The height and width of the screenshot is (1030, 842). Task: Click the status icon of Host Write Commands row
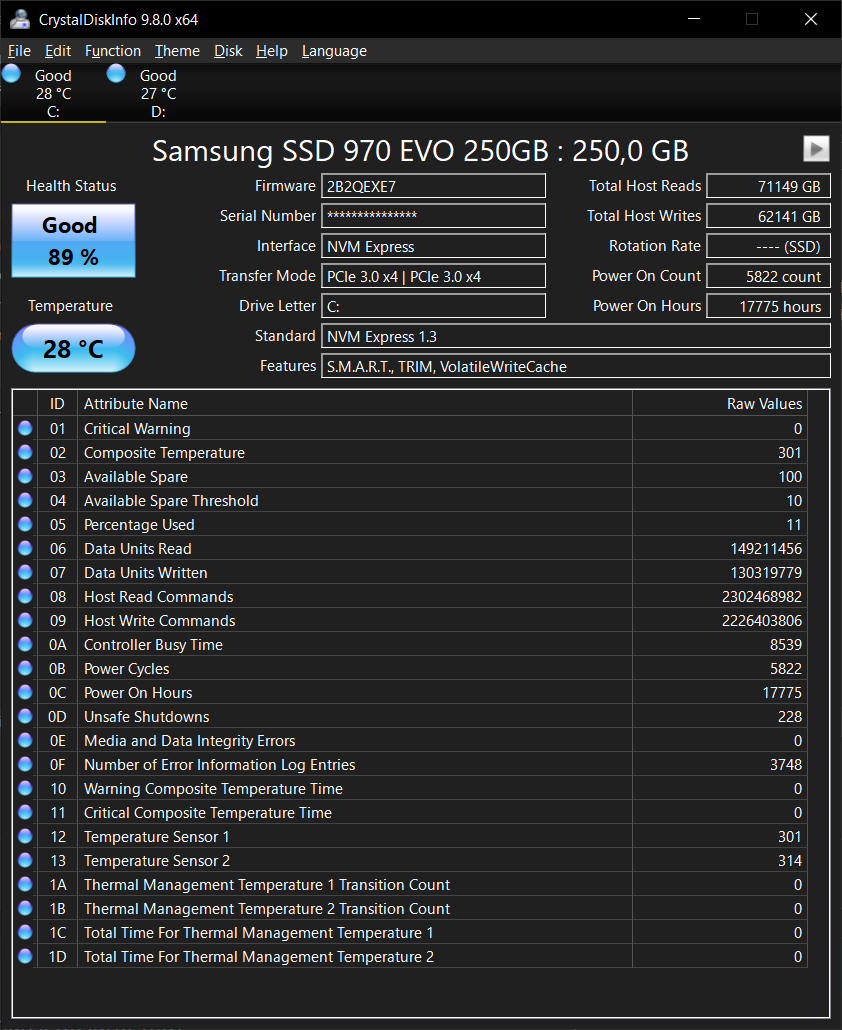[25, 620]
